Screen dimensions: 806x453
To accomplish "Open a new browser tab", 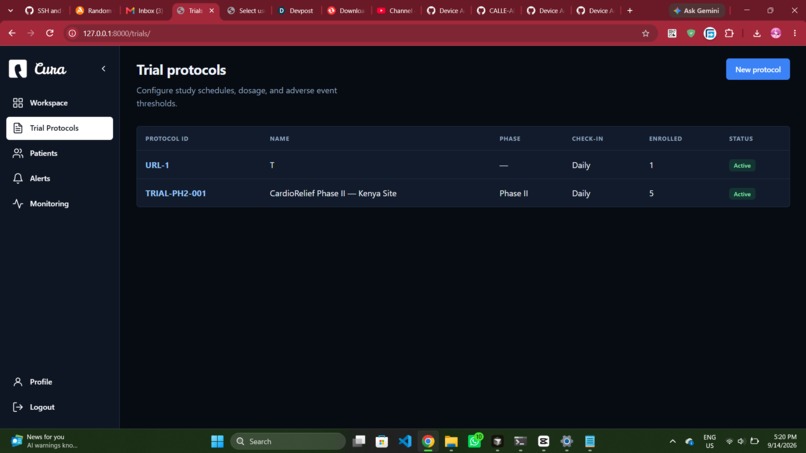I will tap(630, 11).
